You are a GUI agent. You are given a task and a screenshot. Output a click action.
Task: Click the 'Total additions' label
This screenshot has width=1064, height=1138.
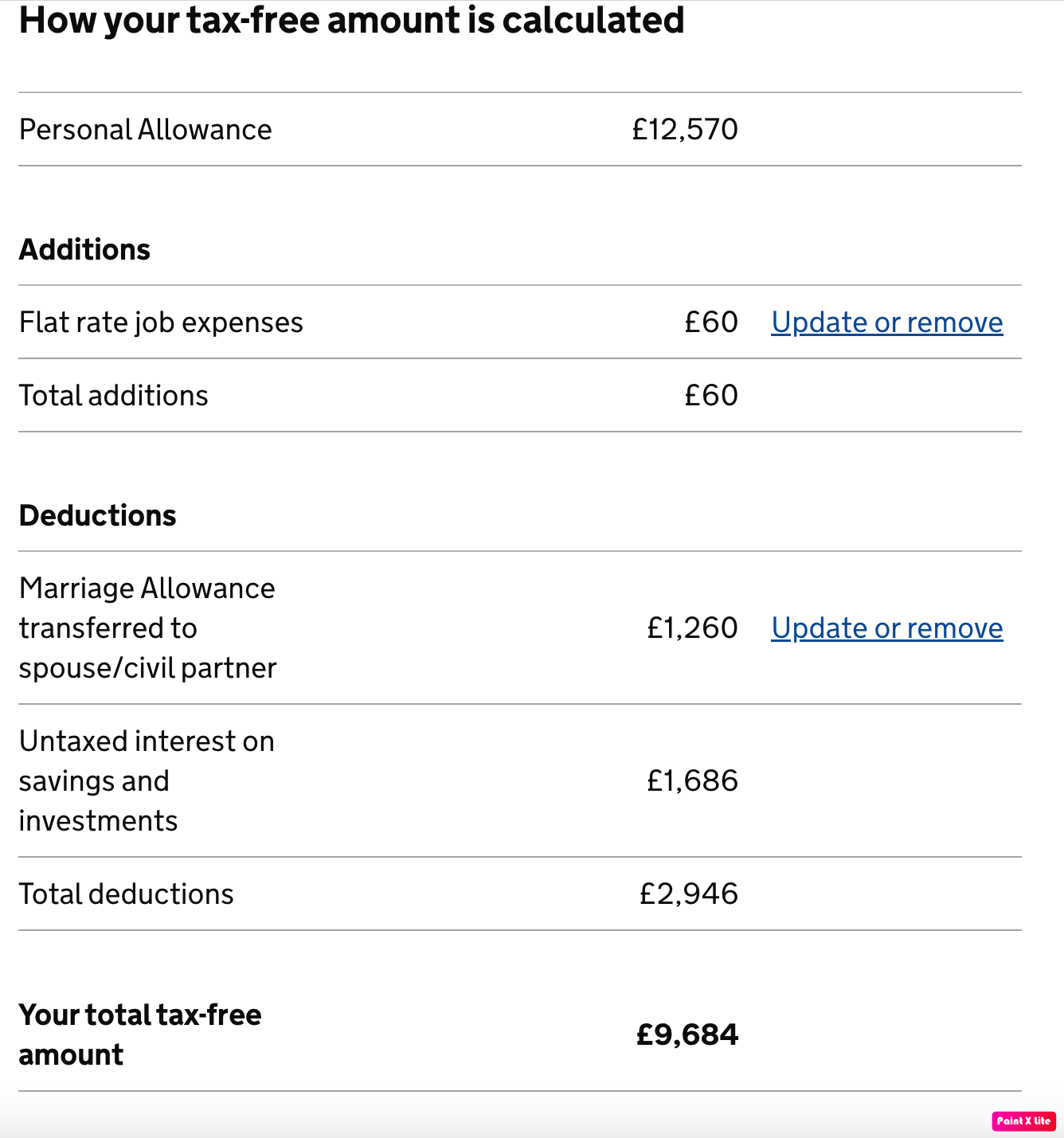point(113,396)
